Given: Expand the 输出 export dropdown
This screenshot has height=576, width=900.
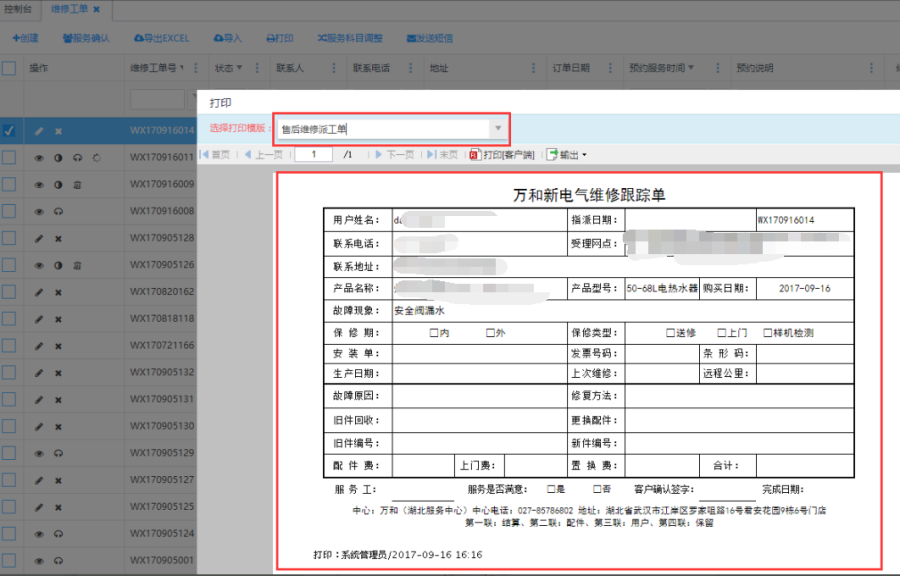Looking at the screenshot, I should pyautogui.click(x=566, y=155).
